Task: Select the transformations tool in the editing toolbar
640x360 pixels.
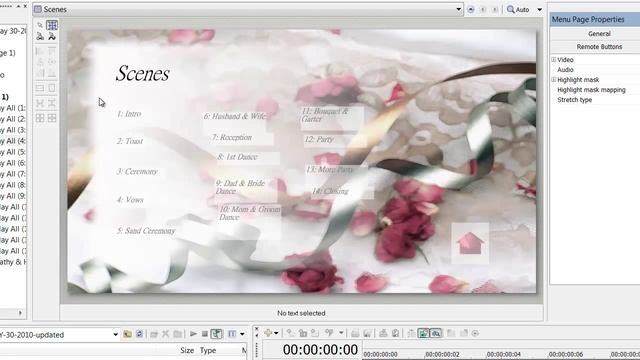Action: point(52,36)
